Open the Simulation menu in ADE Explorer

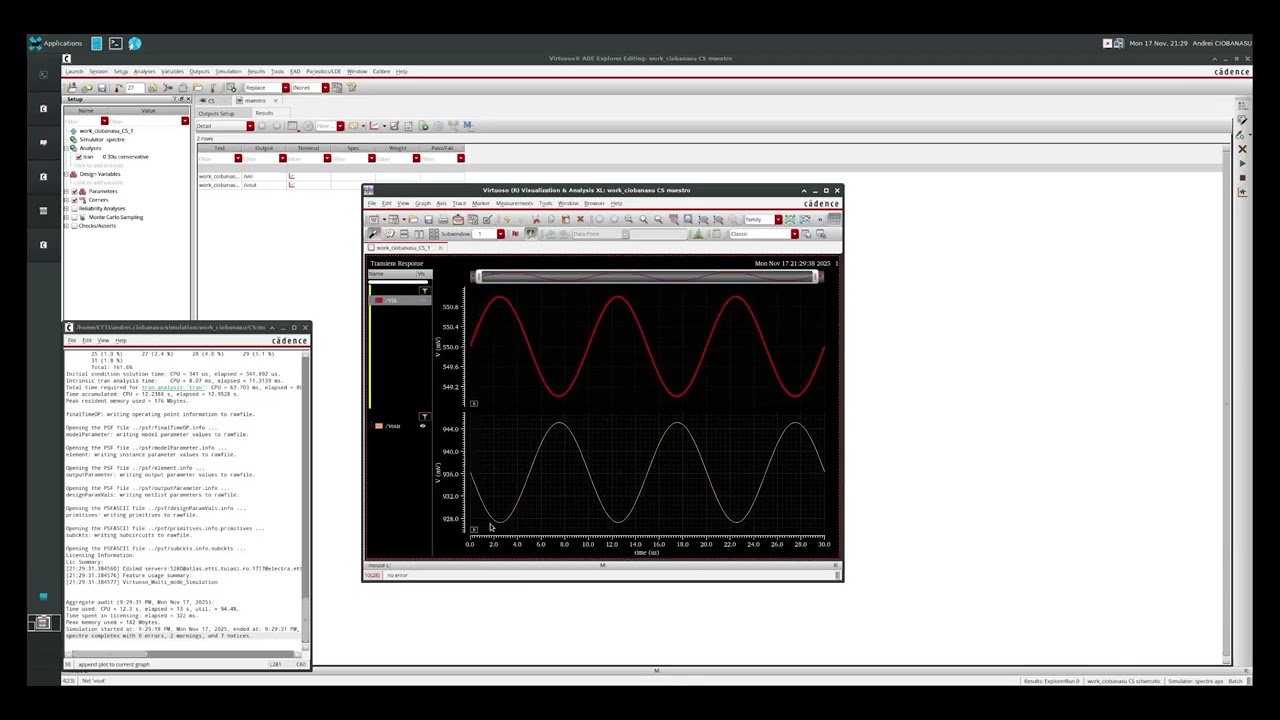[228, 72]
